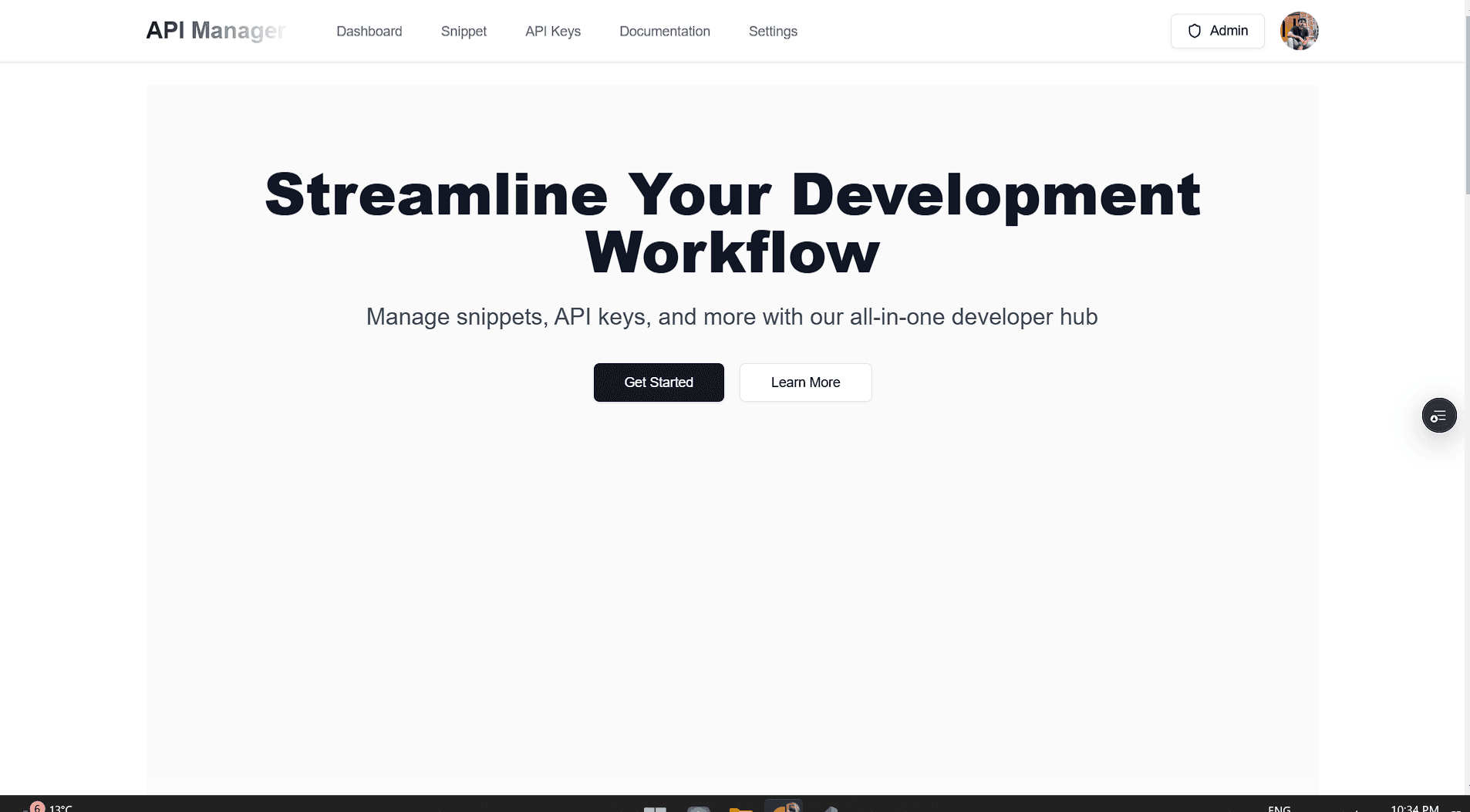Image resolution: width=1470 pixels, height=812 pixels.
Task: Open the Settings nav link
Action: tap(773, 32)
